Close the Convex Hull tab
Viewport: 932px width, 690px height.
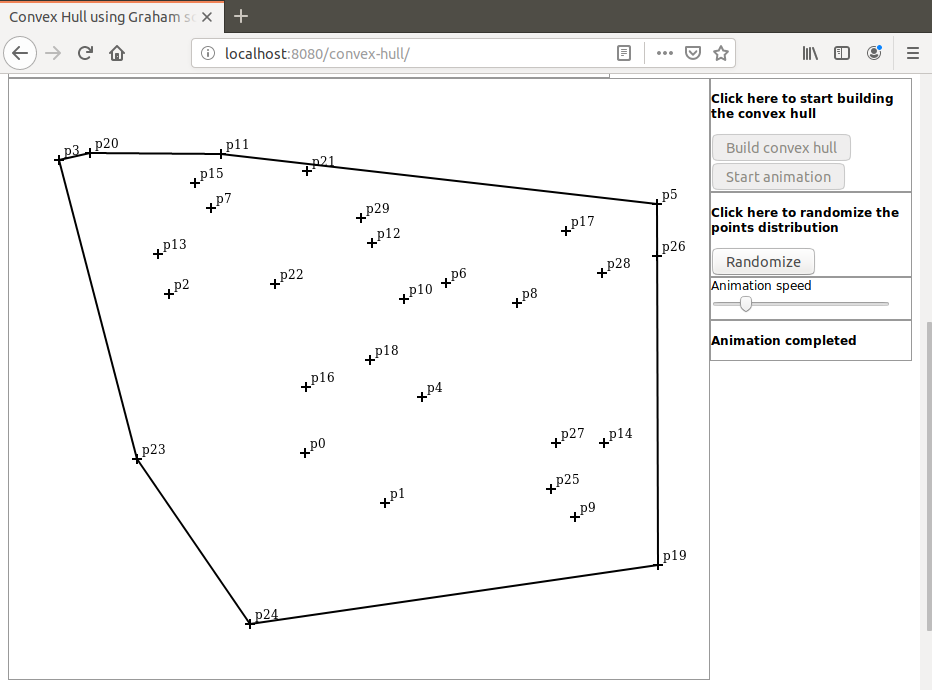[x=207, y=17]
